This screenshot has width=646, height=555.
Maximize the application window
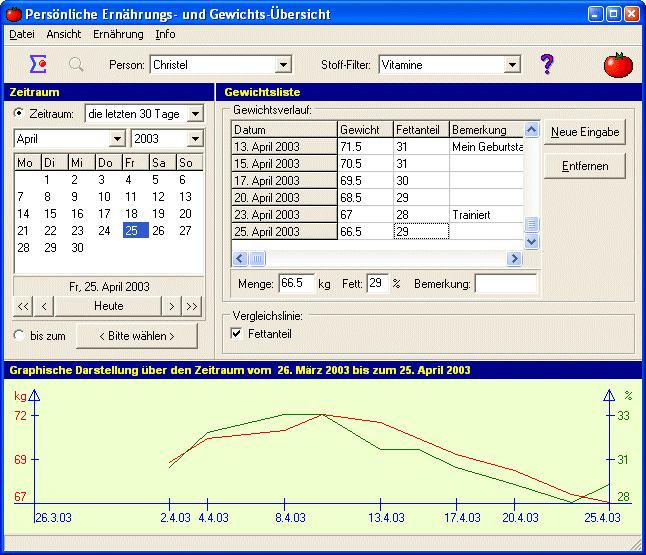pos(613,14)
